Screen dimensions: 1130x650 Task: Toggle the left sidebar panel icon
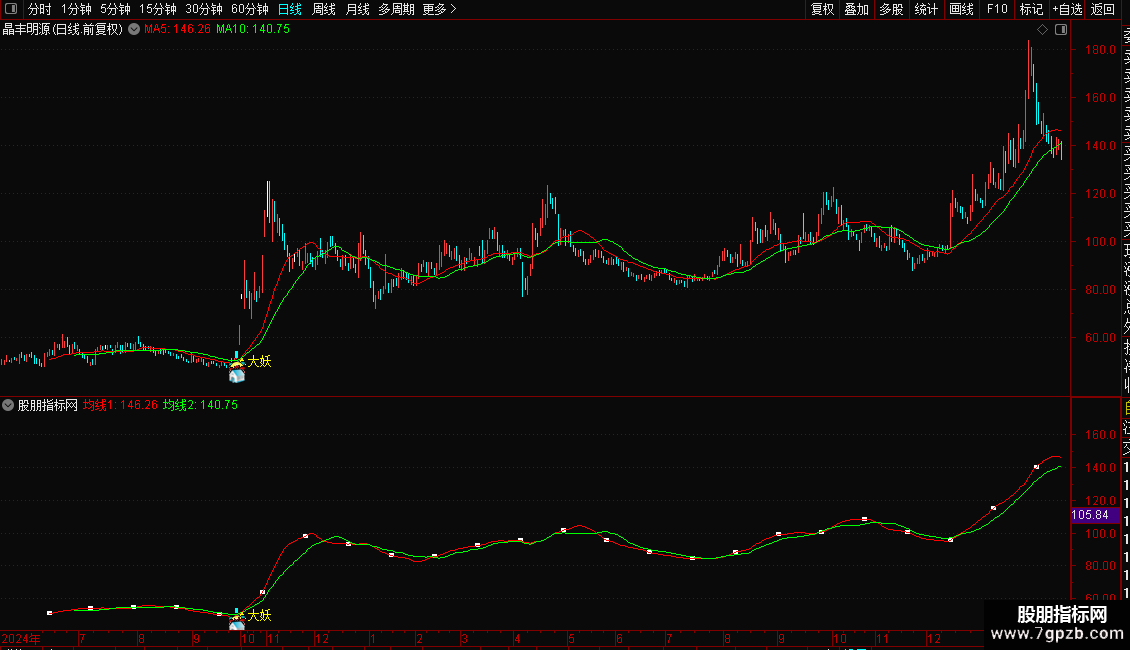[x=11, y=9]
